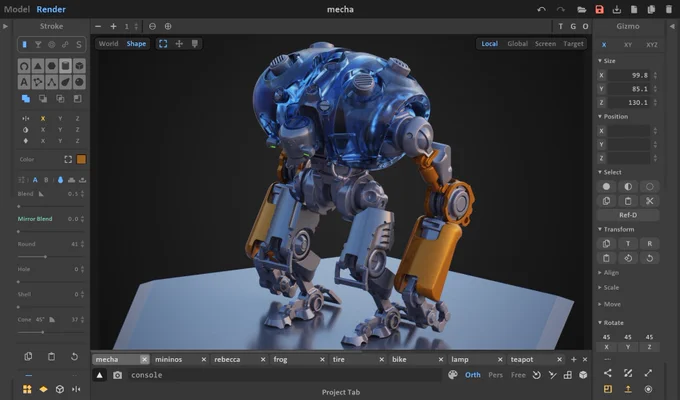Toggle the World view mode
680x400 pixels.
108,44
